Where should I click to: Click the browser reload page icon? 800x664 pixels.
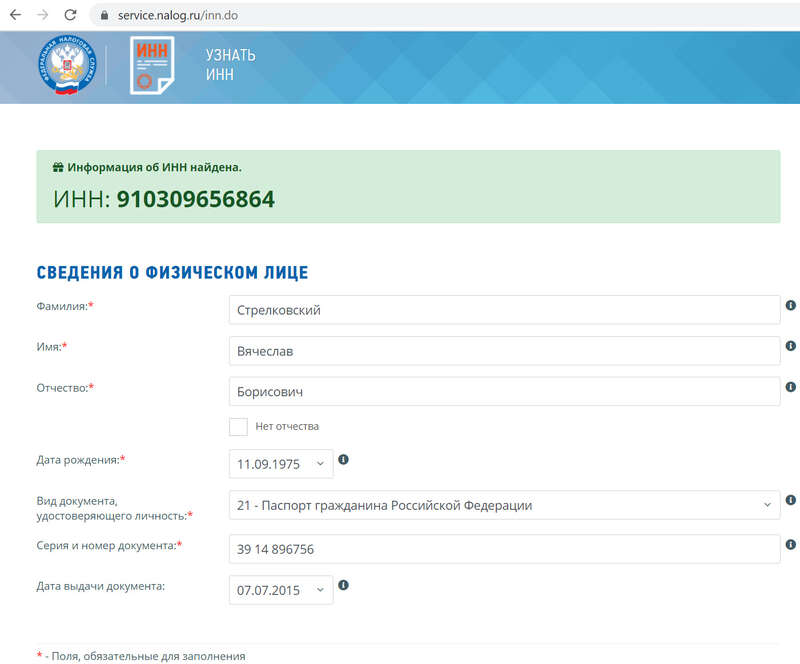coord(70,15)
